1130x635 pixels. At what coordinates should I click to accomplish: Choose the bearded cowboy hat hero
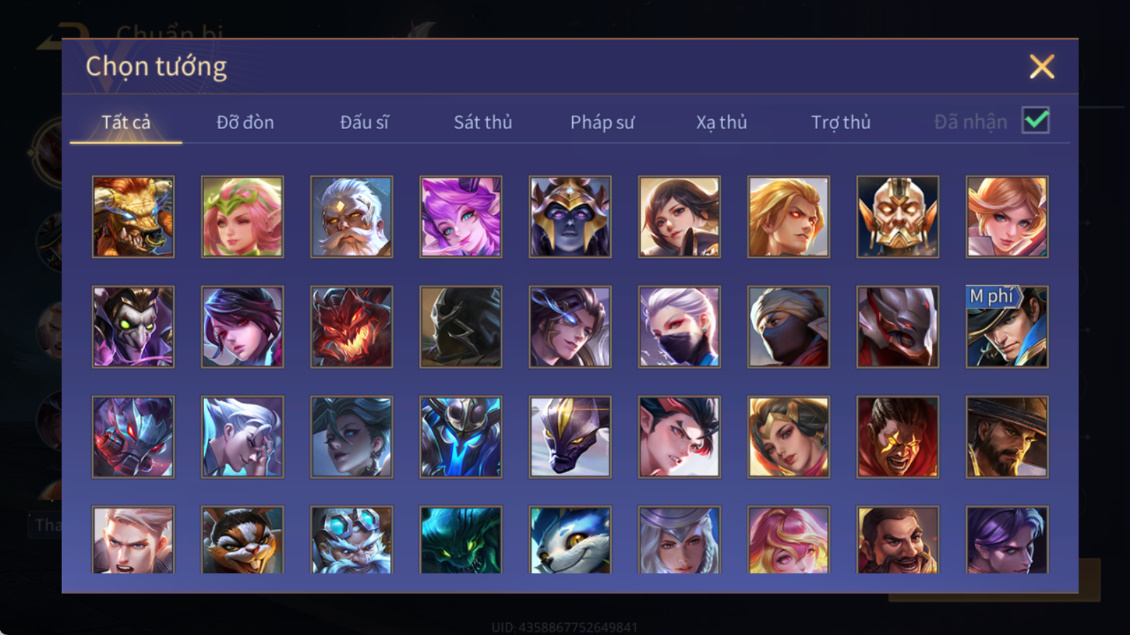click(x=1007, y=437)
